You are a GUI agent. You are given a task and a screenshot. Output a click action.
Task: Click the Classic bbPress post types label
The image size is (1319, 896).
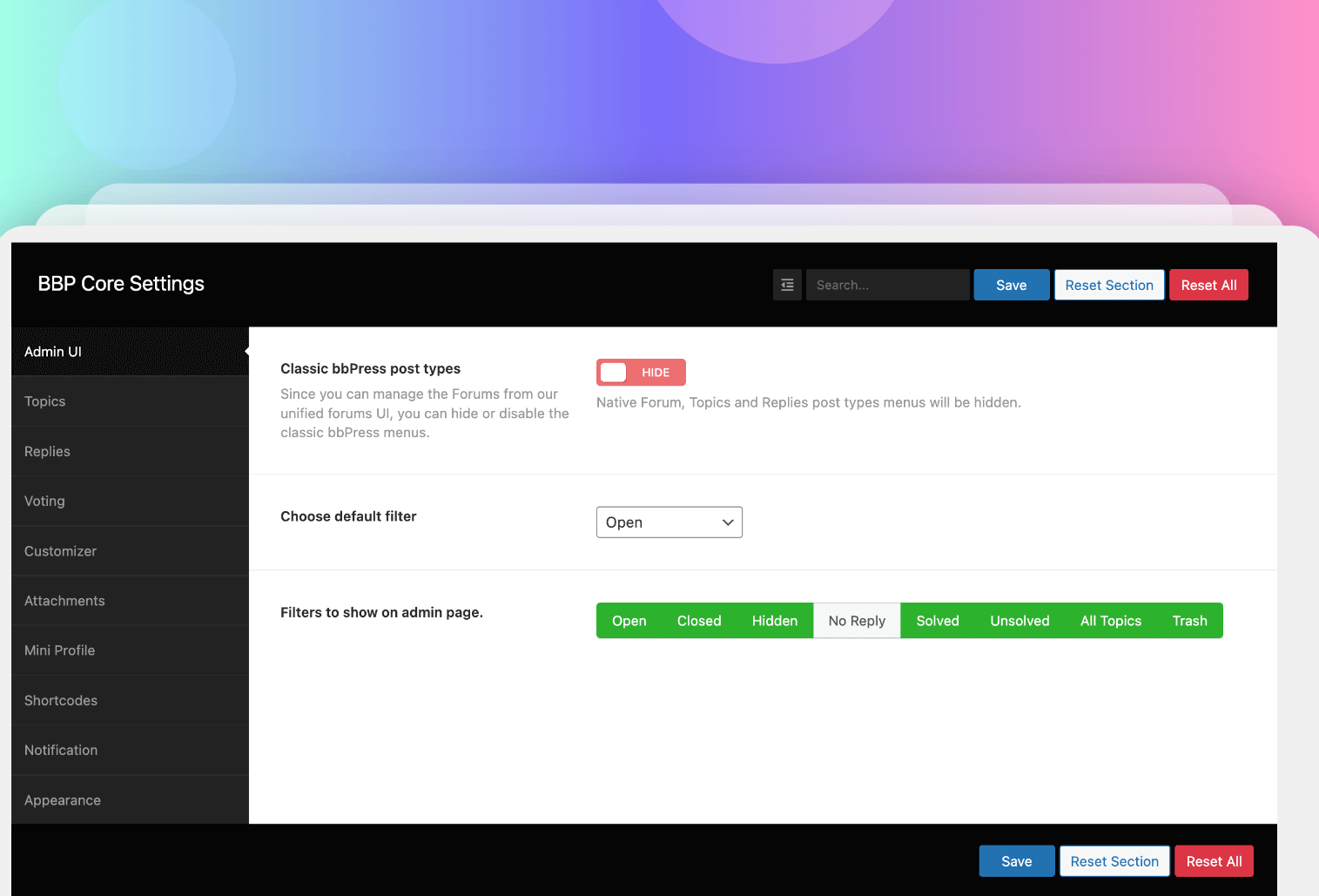pos(370,368)
